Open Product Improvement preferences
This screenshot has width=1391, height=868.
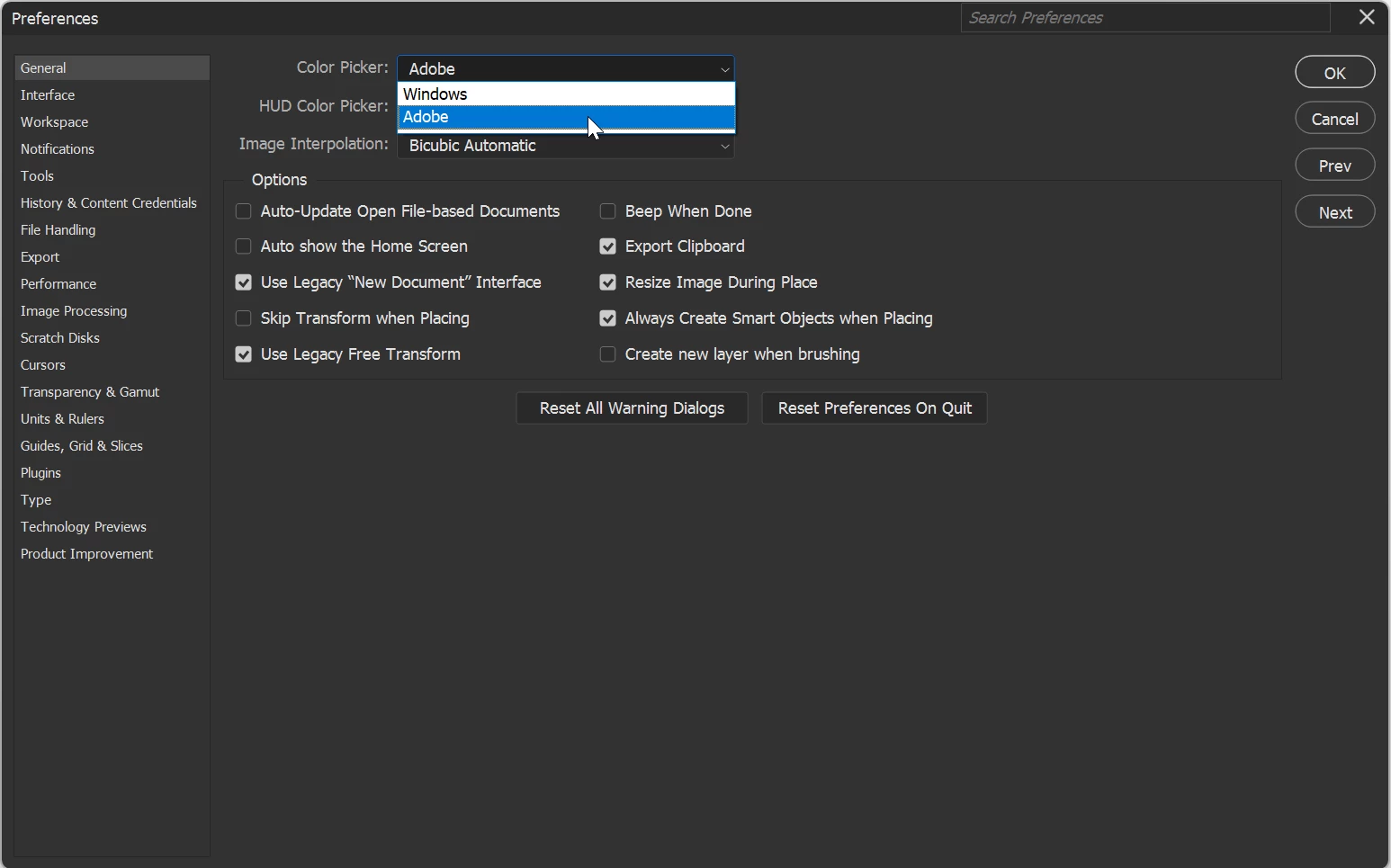coord(112,554)
